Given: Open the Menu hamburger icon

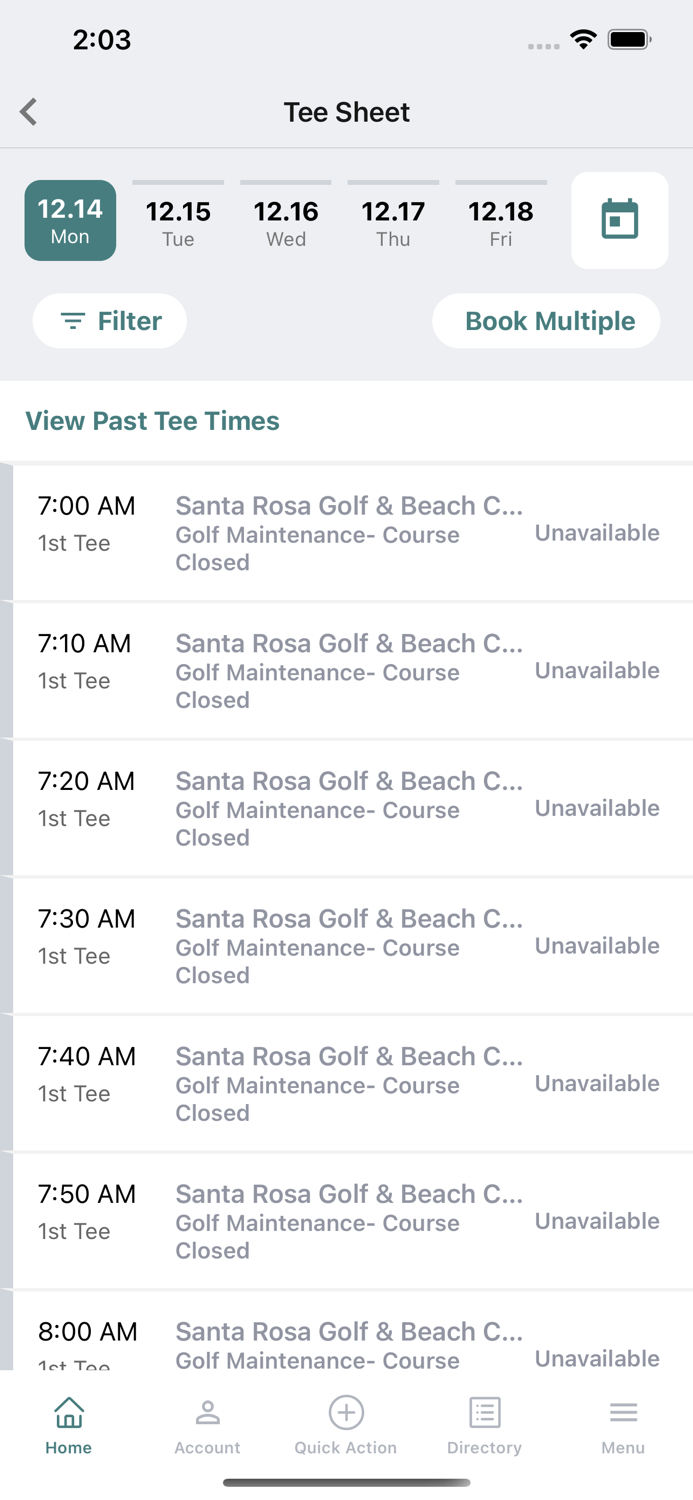Looking at the screenshot, I should (623, 1412).
